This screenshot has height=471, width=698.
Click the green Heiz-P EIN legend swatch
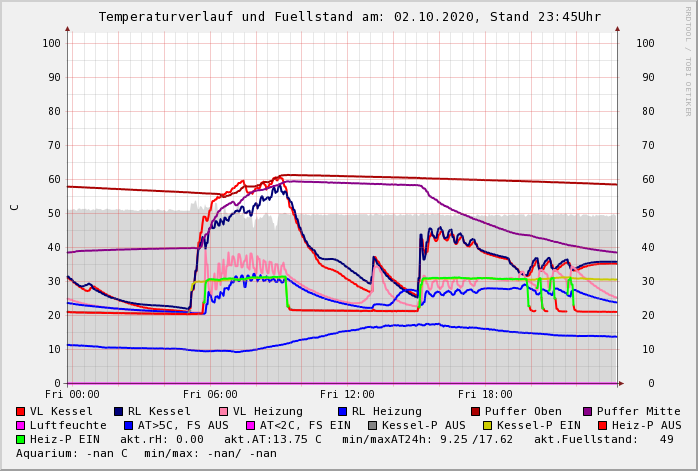coord(21,439)
